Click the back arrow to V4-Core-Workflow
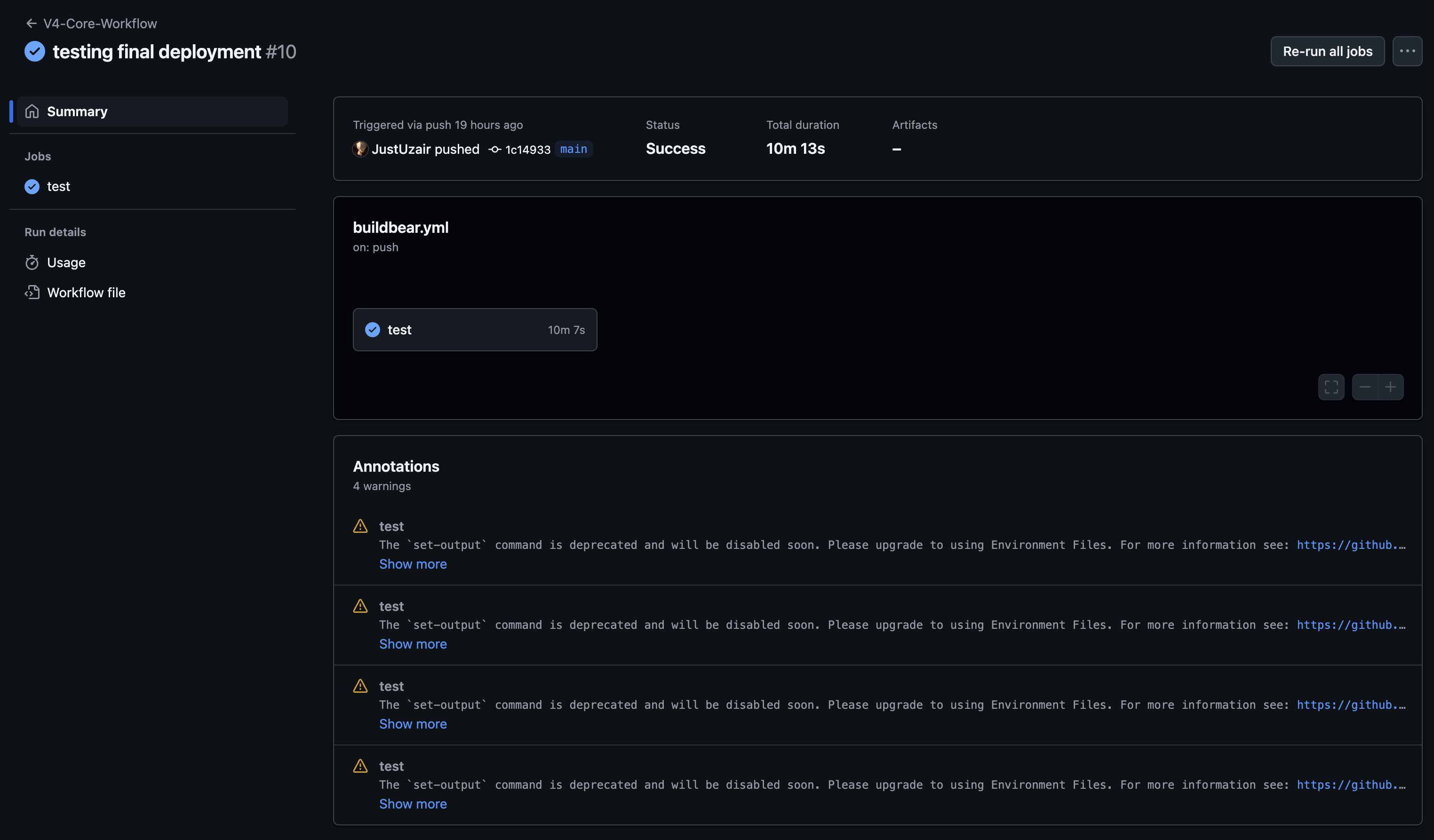This screenshot has width=1434, height=840. (x=32, y=23)
